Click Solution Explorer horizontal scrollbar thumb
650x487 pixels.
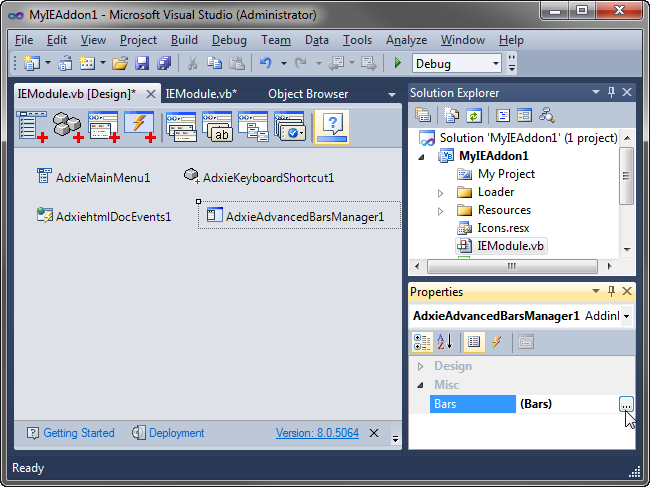(x=512, y=266)
